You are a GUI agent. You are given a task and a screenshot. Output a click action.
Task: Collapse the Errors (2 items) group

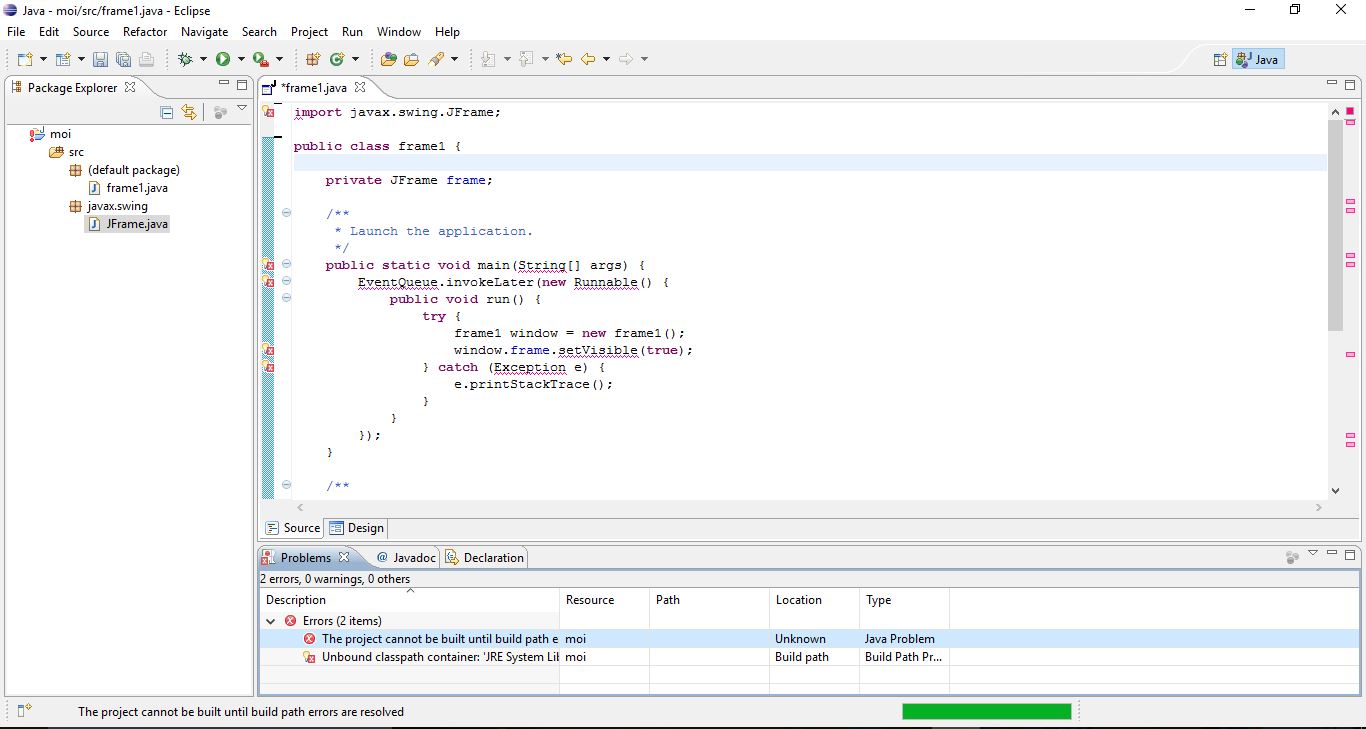(270, 620)
